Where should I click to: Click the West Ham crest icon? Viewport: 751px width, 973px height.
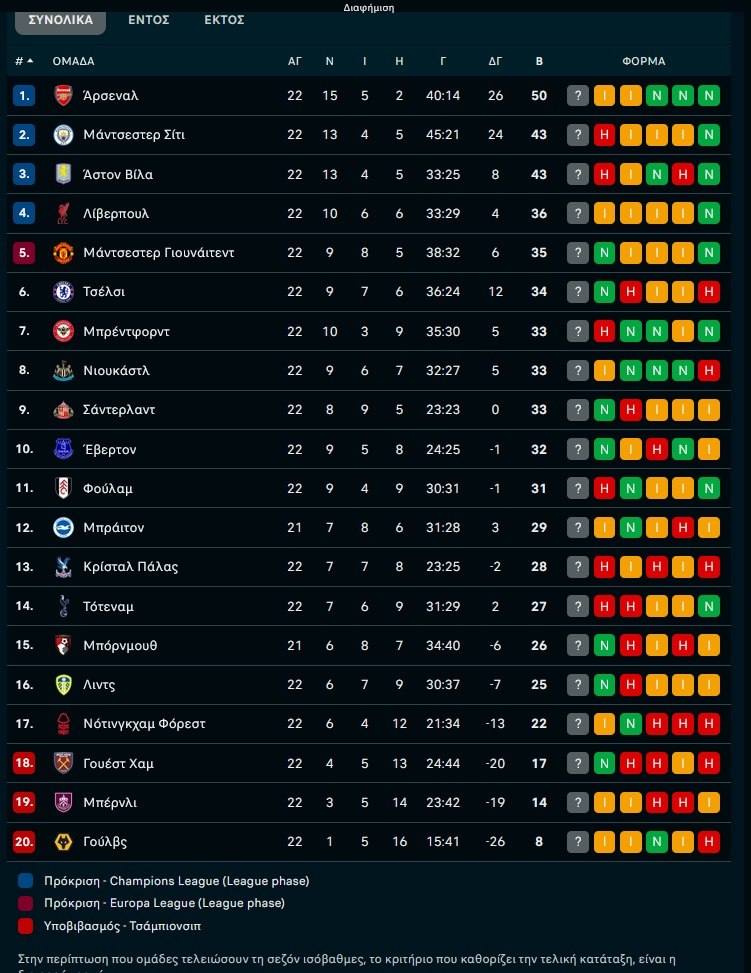tap(63, 763)
